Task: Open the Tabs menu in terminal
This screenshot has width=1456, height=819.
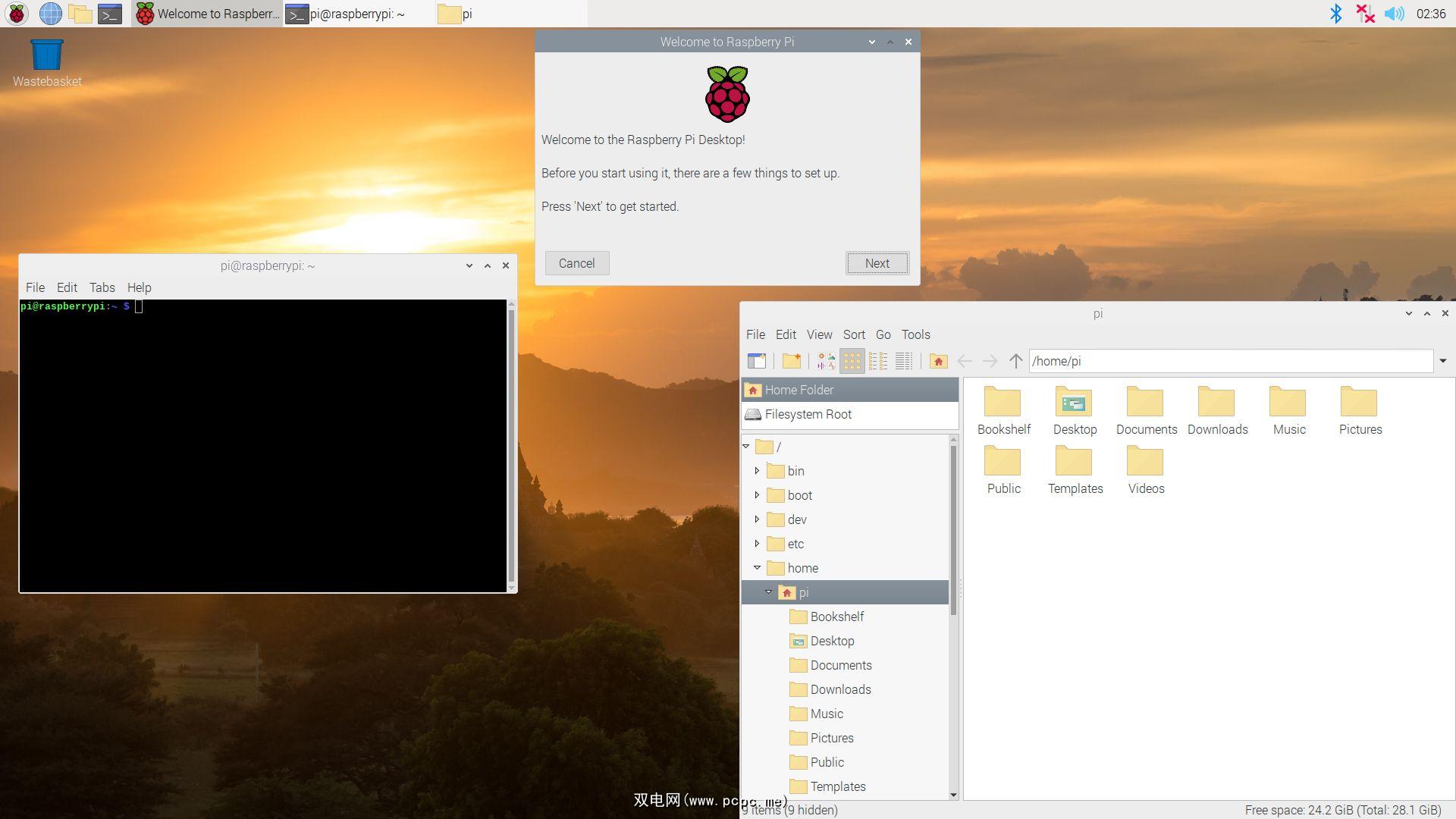Action: tap(102, 287)
